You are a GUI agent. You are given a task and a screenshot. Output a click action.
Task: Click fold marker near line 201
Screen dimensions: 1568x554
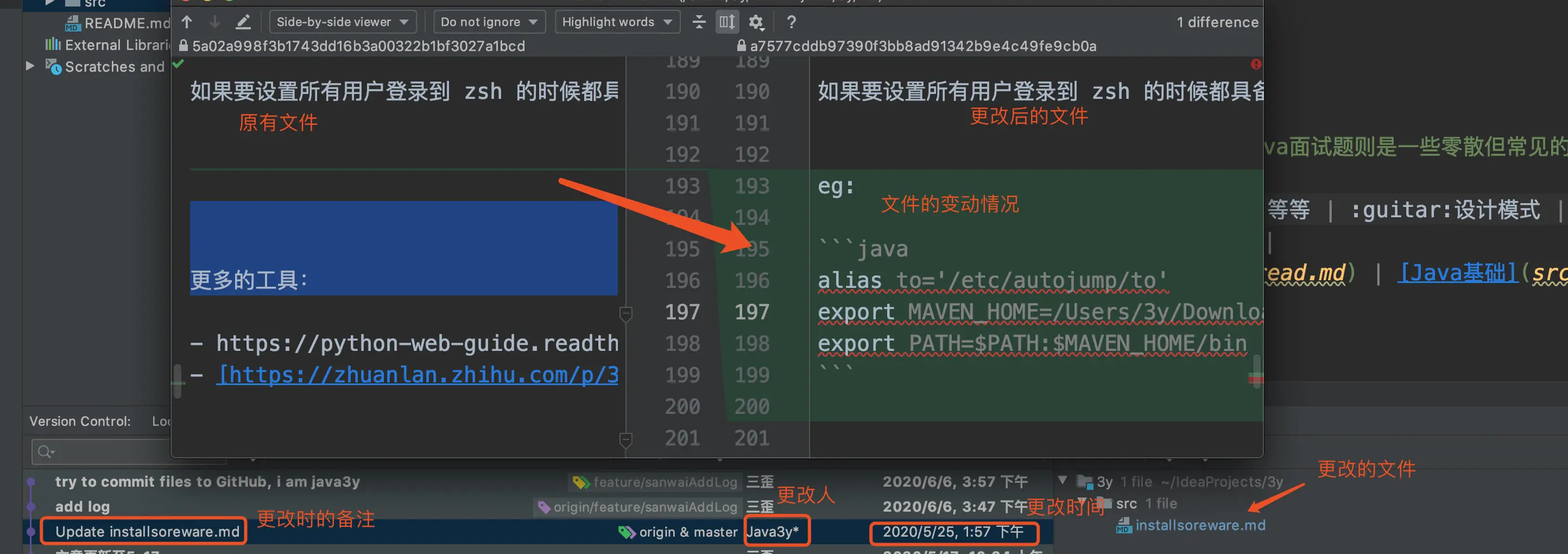(x=625, y=440)
